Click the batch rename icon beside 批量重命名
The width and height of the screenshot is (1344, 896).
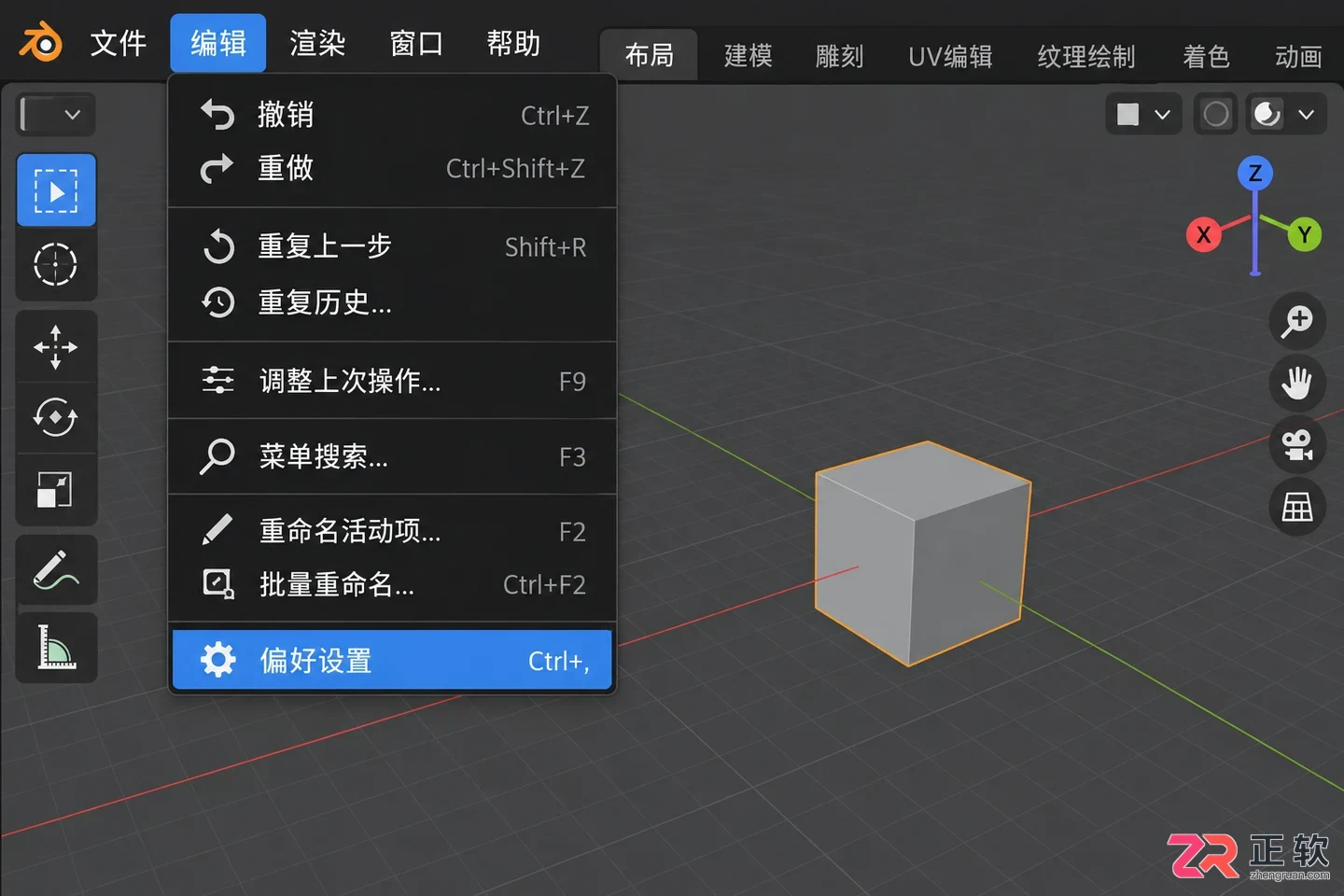click(x=218, y=584)
